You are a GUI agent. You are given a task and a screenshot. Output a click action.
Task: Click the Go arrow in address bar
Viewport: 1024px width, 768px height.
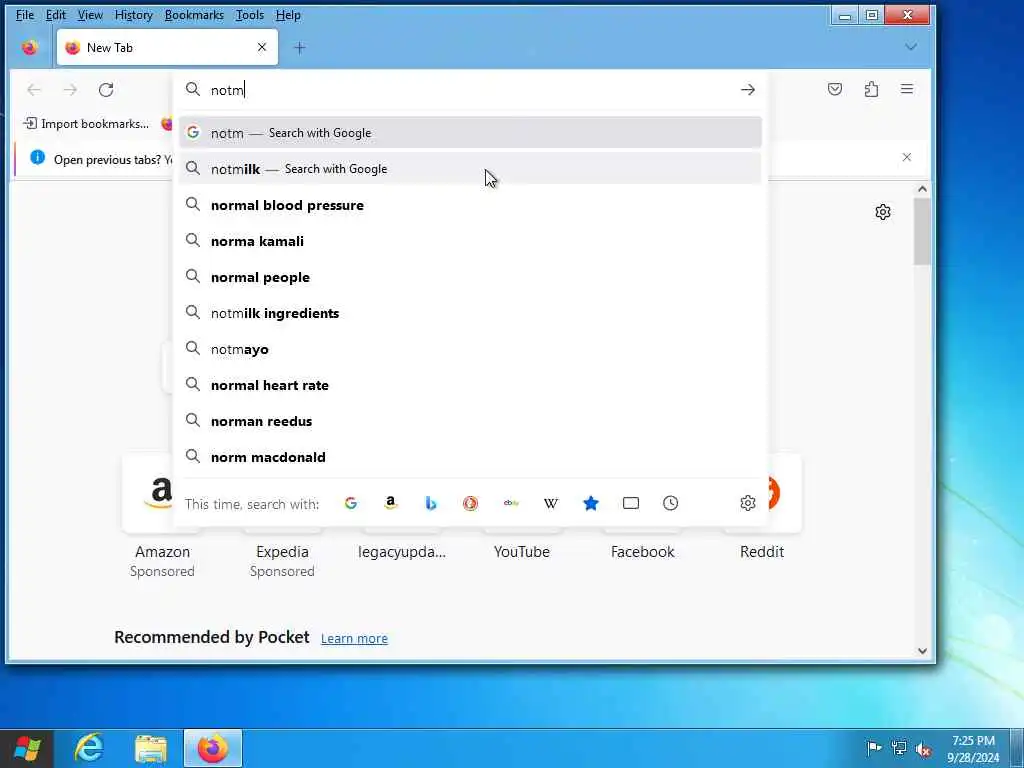pyautogui.click(x=748, y=89)
